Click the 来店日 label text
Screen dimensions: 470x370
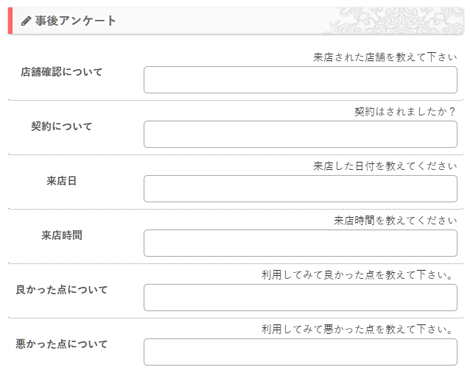pos(61,181)
